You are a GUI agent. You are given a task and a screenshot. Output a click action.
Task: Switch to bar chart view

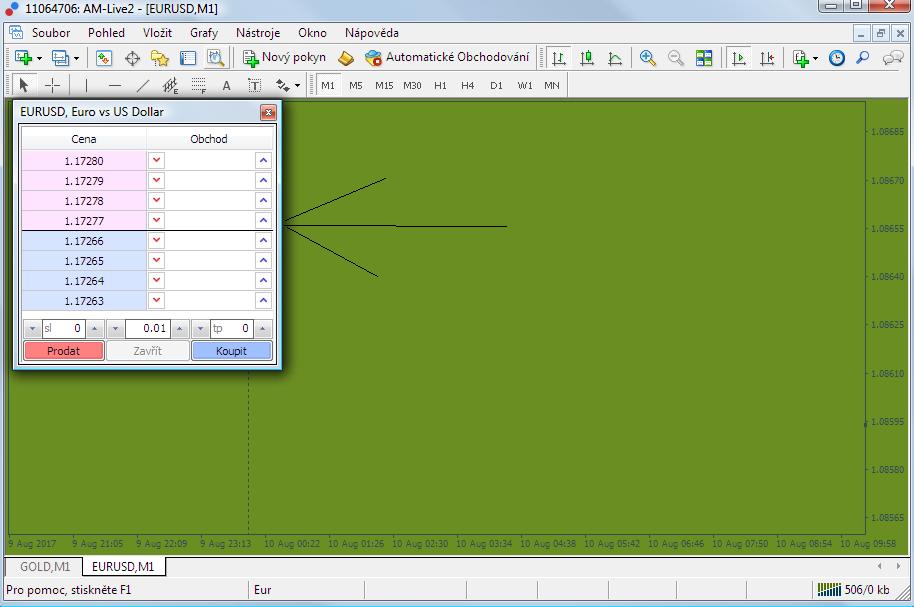(559, 58)
